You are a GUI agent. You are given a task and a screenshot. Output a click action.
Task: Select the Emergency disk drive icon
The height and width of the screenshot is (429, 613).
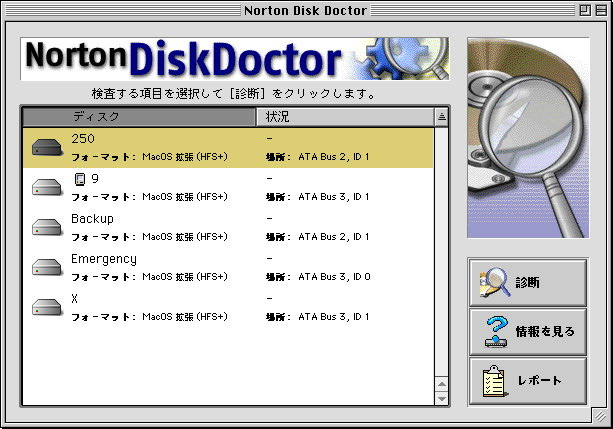tap(47, 267)
